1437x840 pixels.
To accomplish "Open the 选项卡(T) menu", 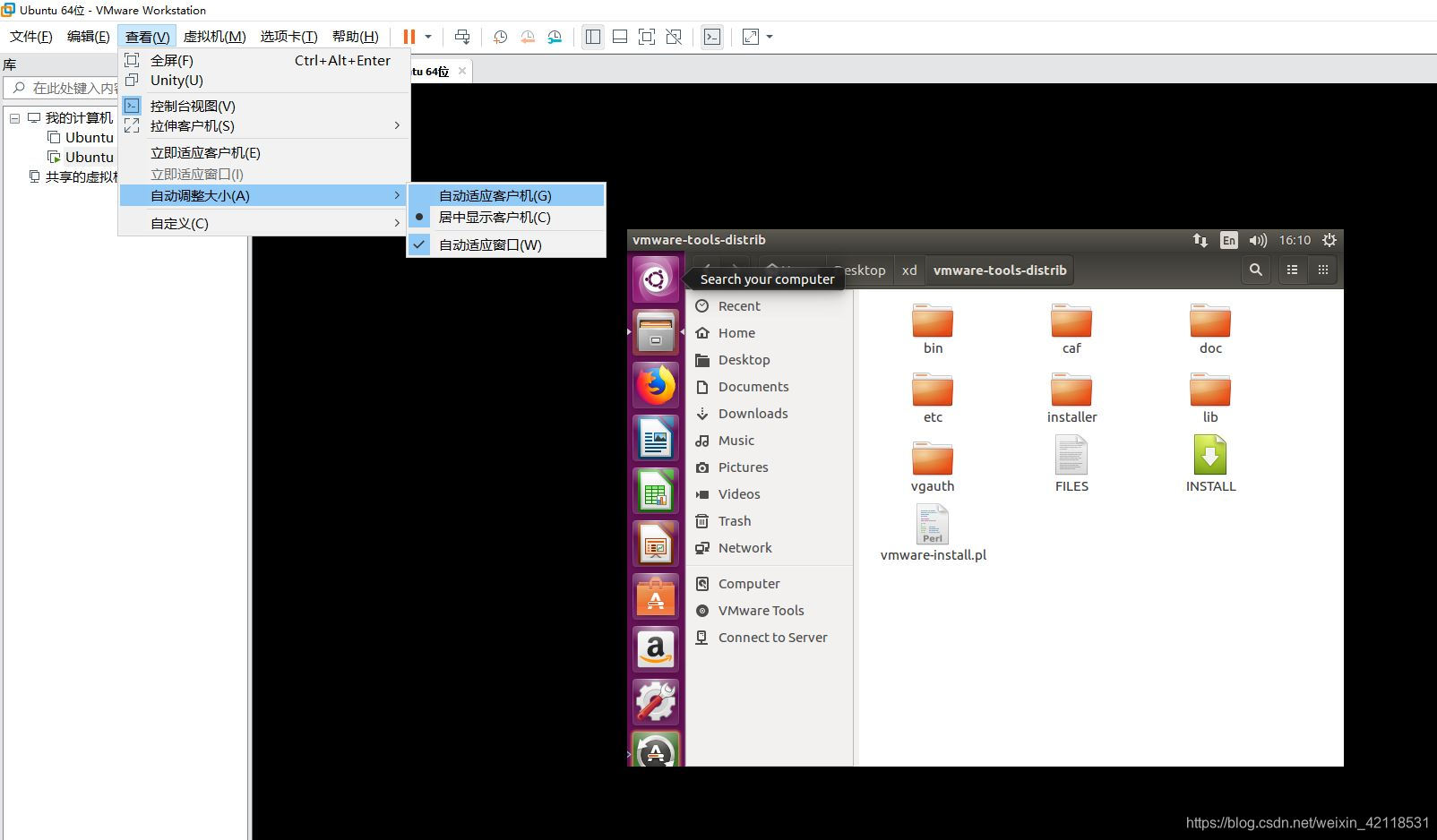I will click(x=288, y=37).
